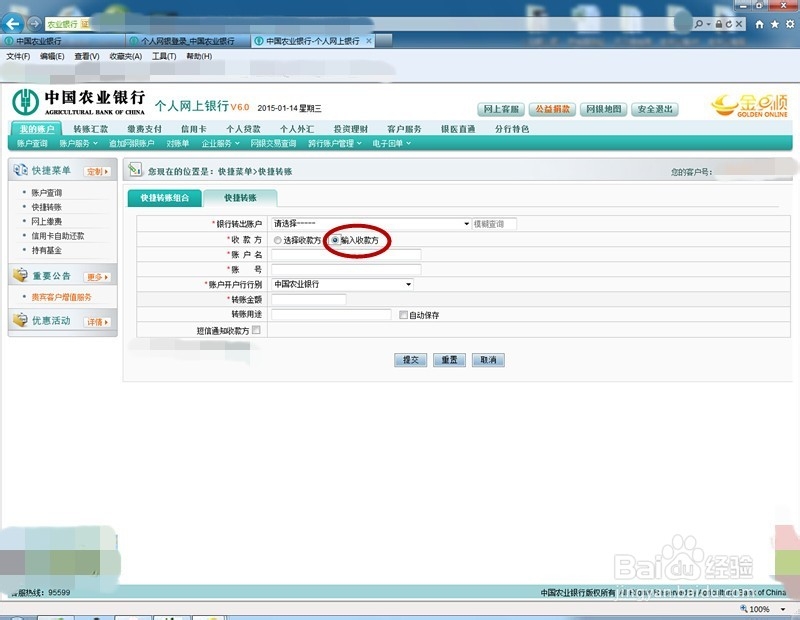Viewport: 800px width, 620px height.
Task: Open the 个人贷款 navigation tab
Action: (243, 129)
